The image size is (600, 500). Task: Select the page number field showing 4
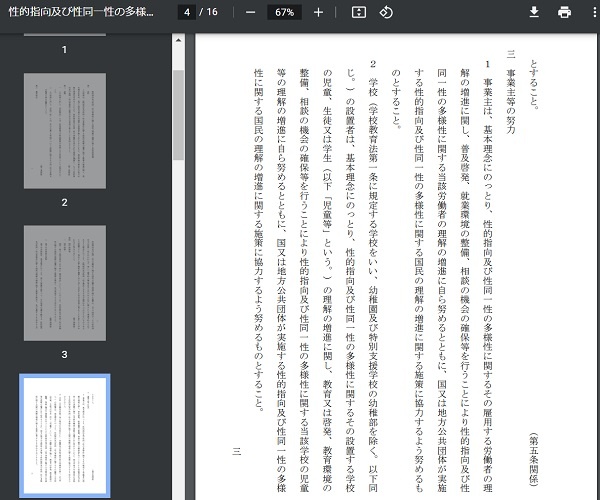(187, 12)
